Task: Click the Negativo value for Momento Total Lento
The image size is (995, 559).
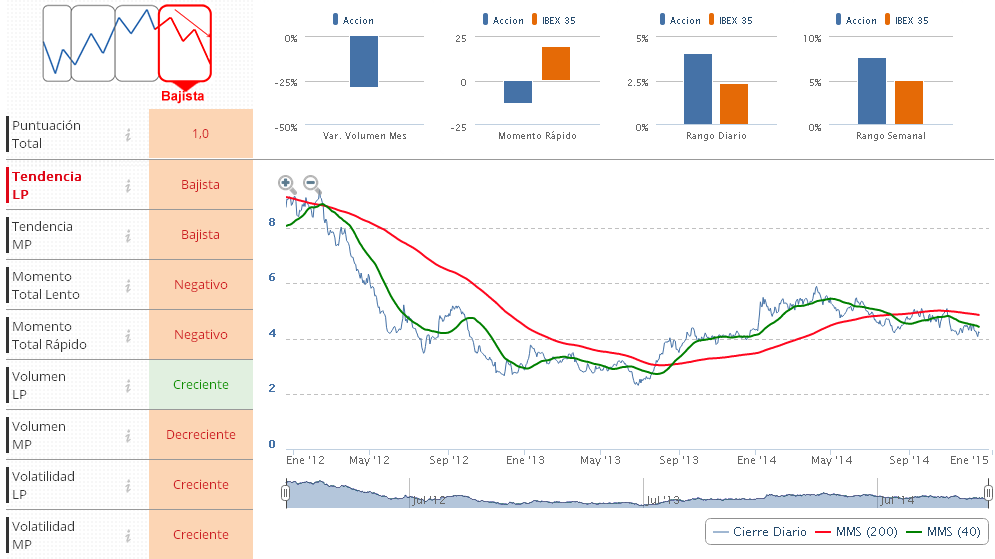Action: point(201,286)
